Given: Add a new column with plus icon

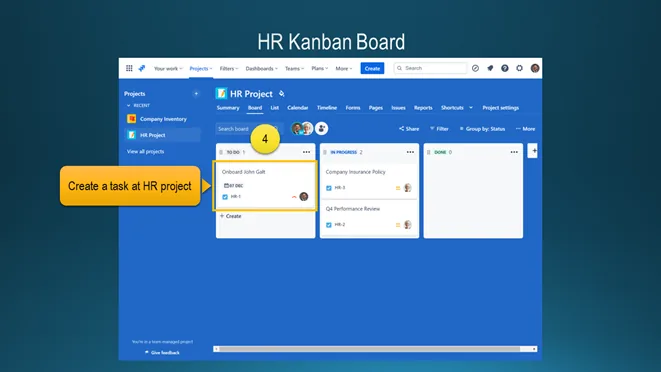Looking at the screenshot, I should coord(533,151).
